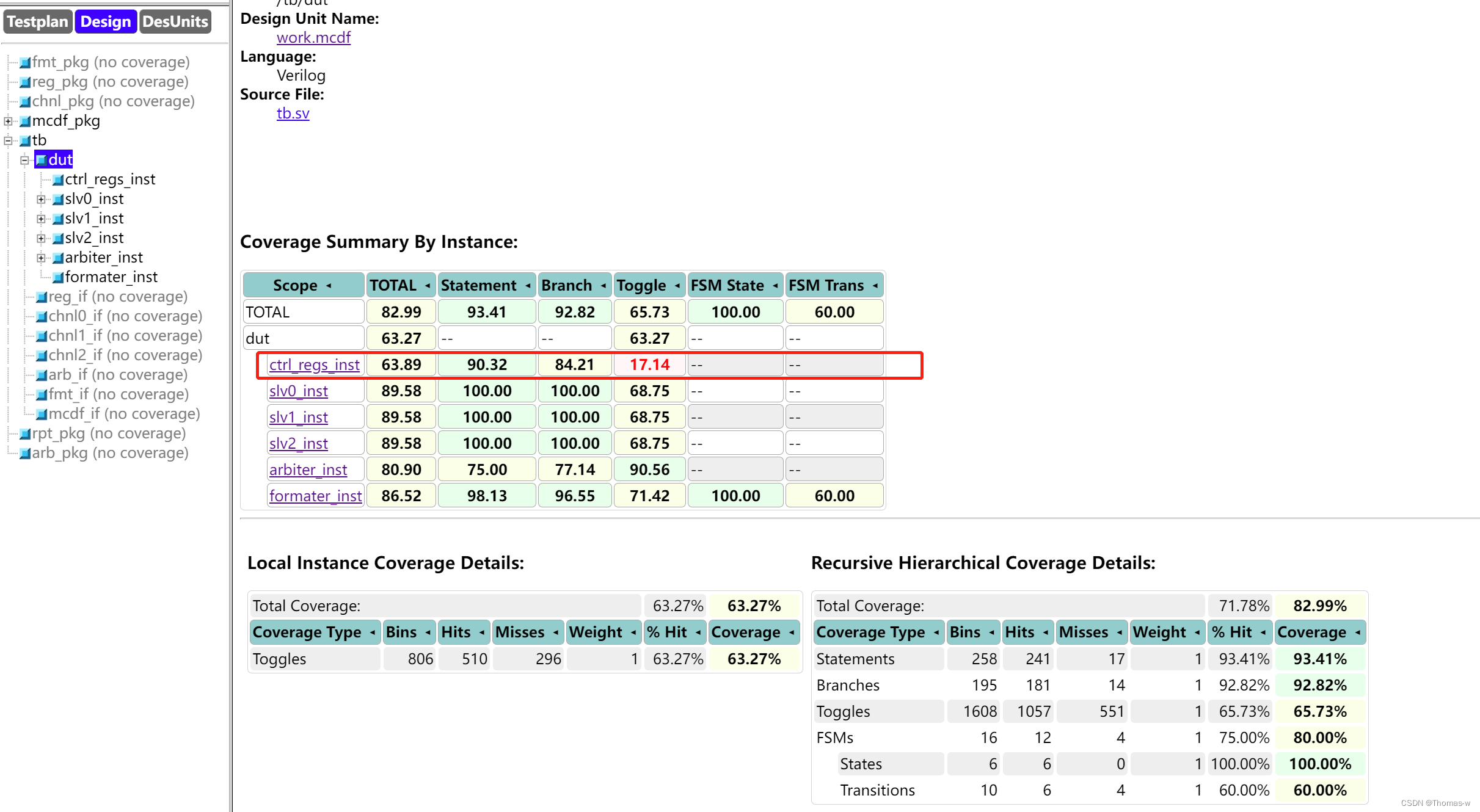Open the tb.sv source file link
Image resolution: width=1480 pixels, height=812 pixels.
(x=293, y=114)
